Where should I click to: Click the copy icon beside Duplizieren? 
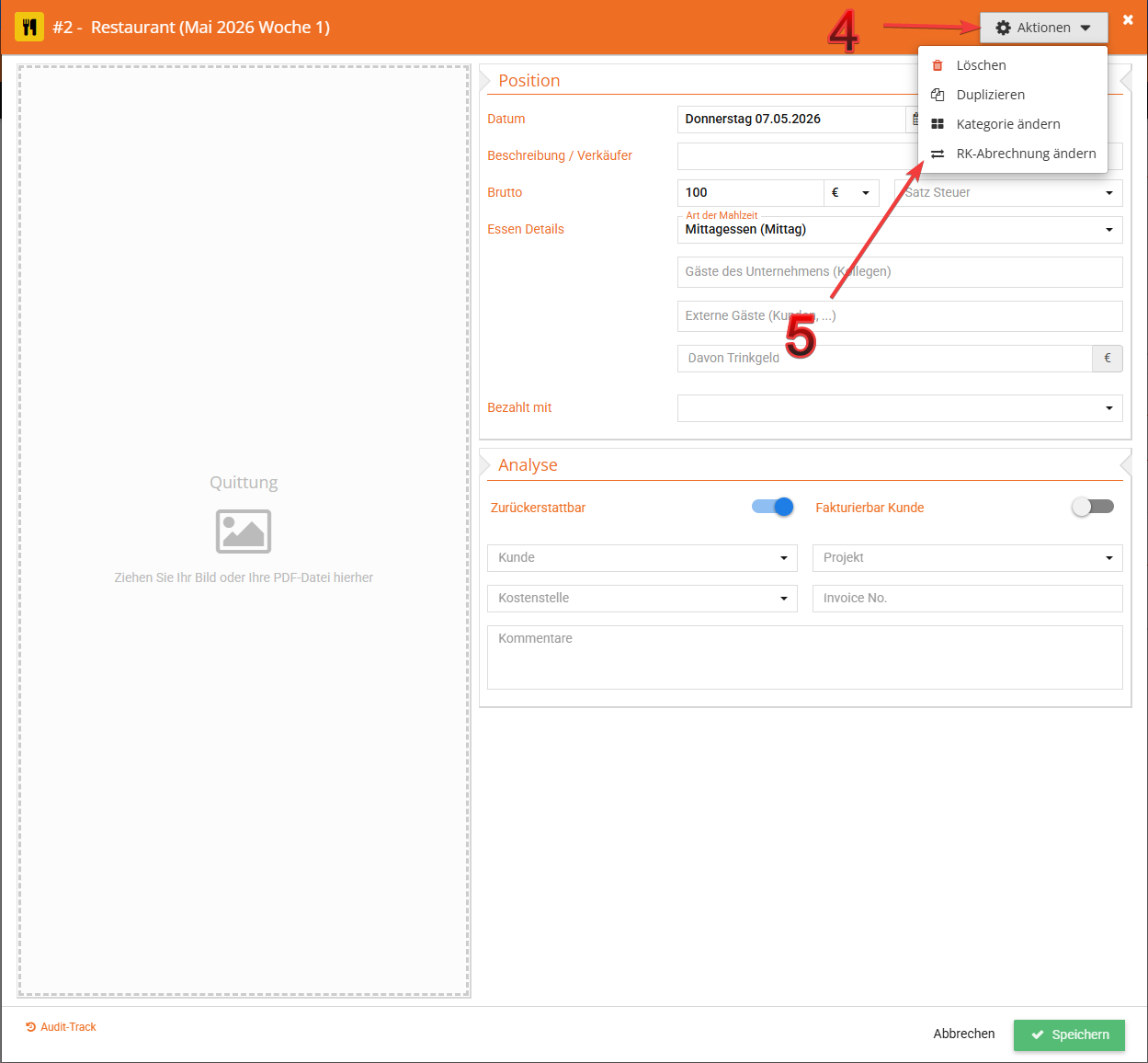click(x=938, y=95)
